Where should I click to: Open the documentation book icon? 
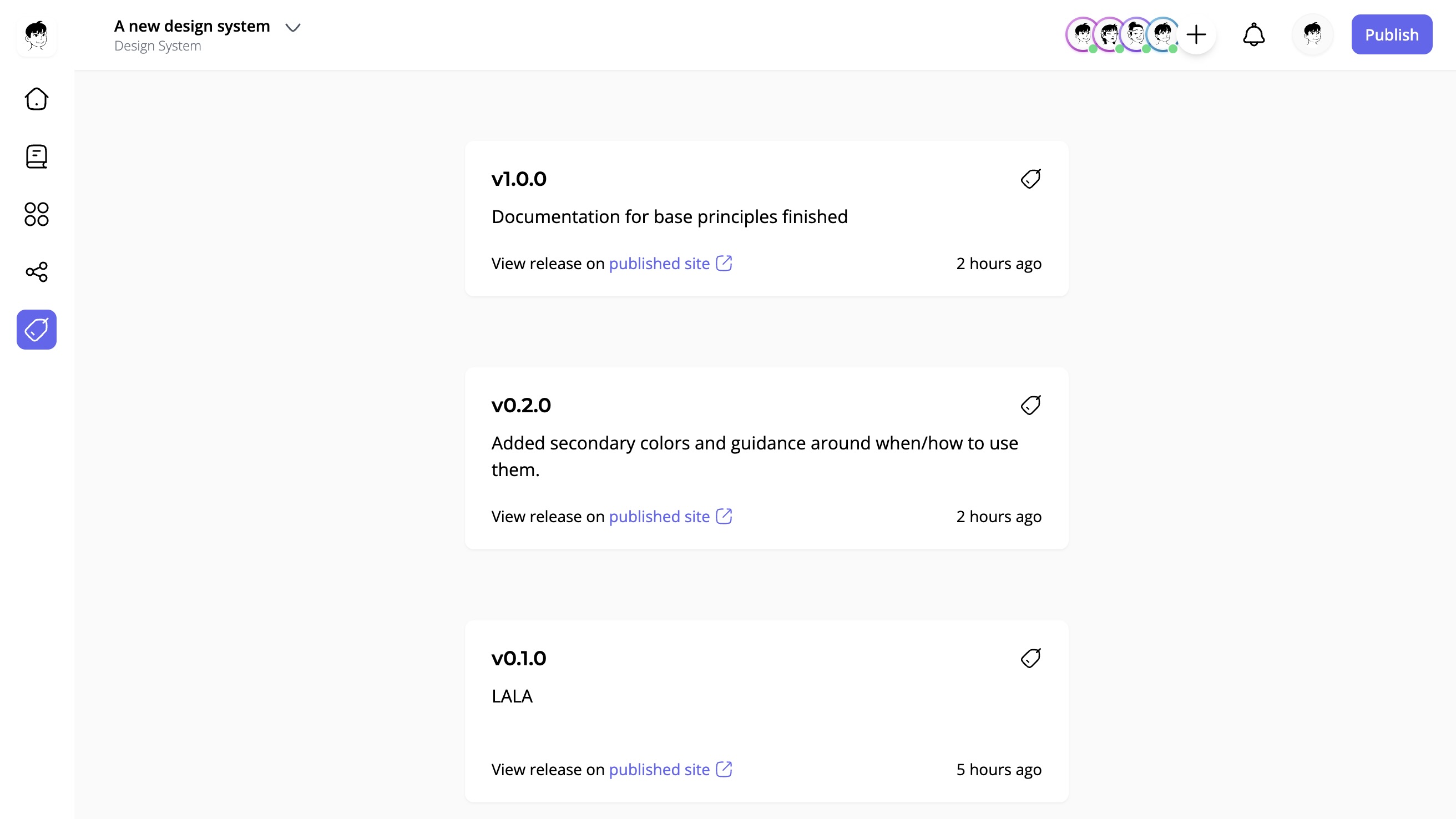tap(37, 156)
